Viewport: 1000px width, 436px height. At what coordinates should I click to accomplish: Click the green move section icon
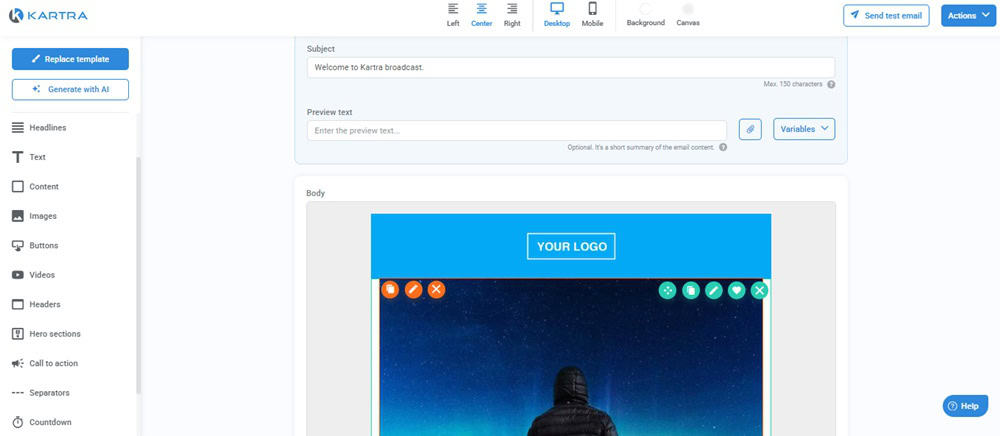click(x=668, y=291)
